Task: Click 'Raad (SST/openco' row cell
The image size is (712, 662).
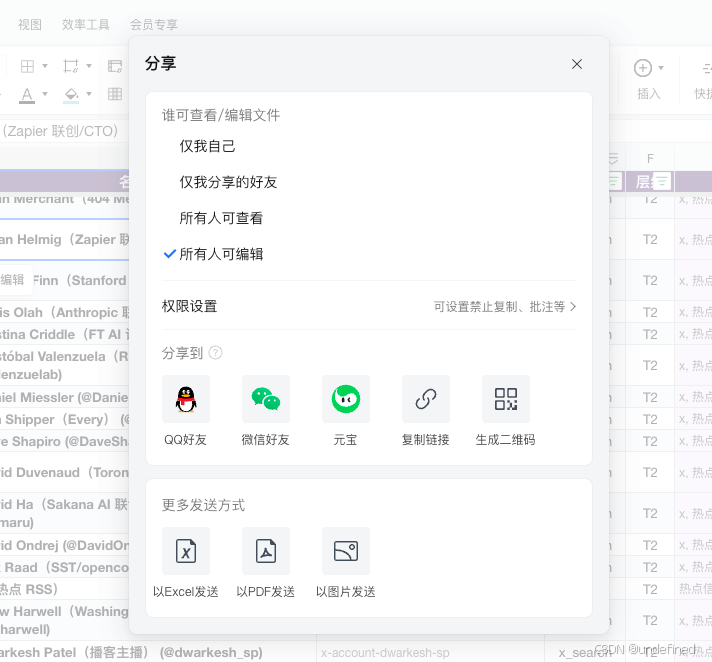Action: pyautogui.click(x=64, y=568)
